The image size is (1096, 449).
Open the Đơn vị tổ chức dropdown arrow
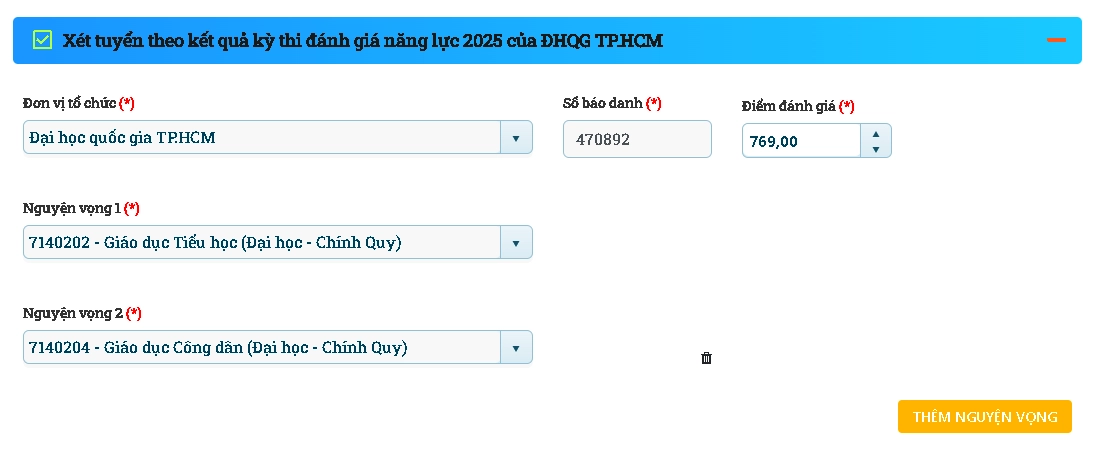(x=516, y=138)
